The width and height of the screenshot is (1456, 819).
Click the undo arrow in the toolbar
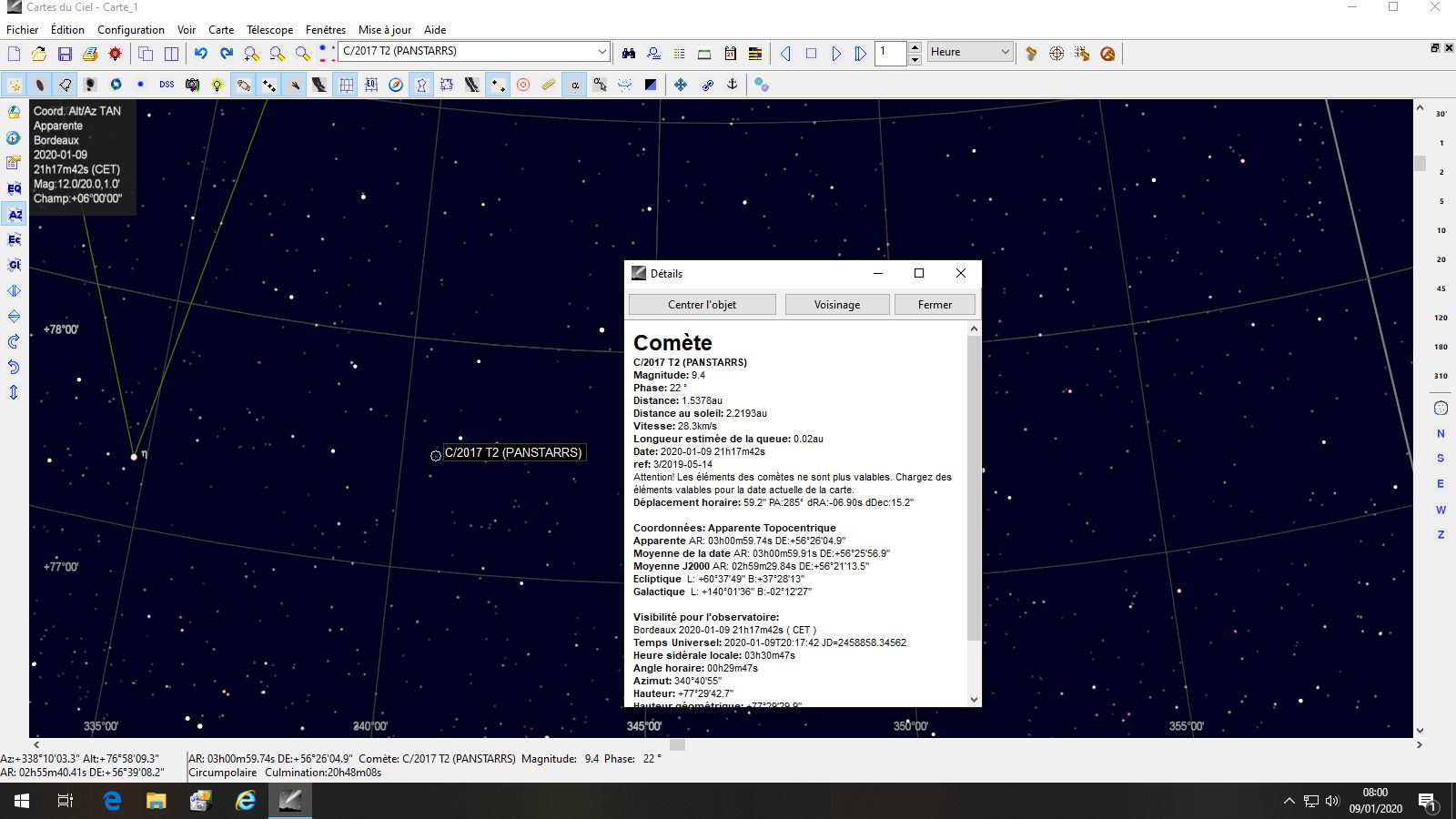coord(201,54)
